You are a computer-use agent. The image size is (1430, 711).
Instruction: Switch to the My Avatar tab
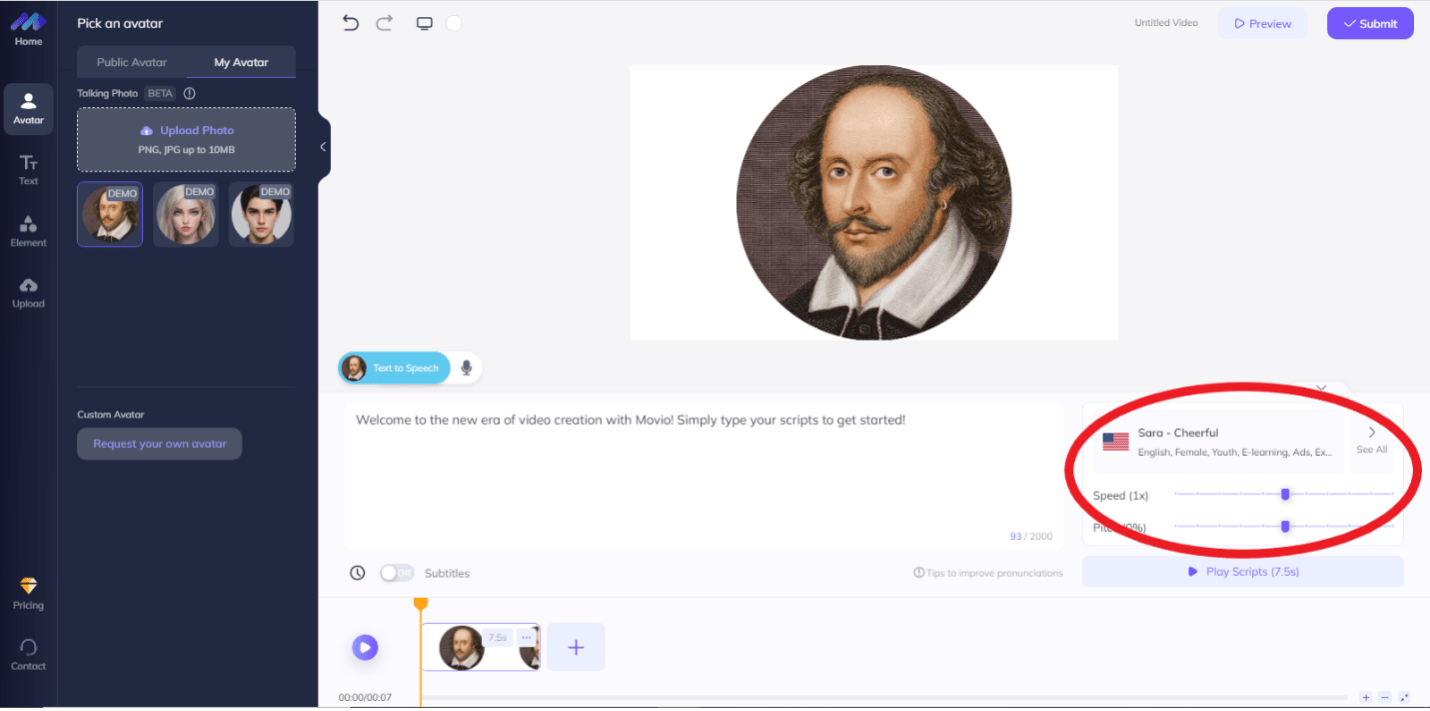coord(241,62)
